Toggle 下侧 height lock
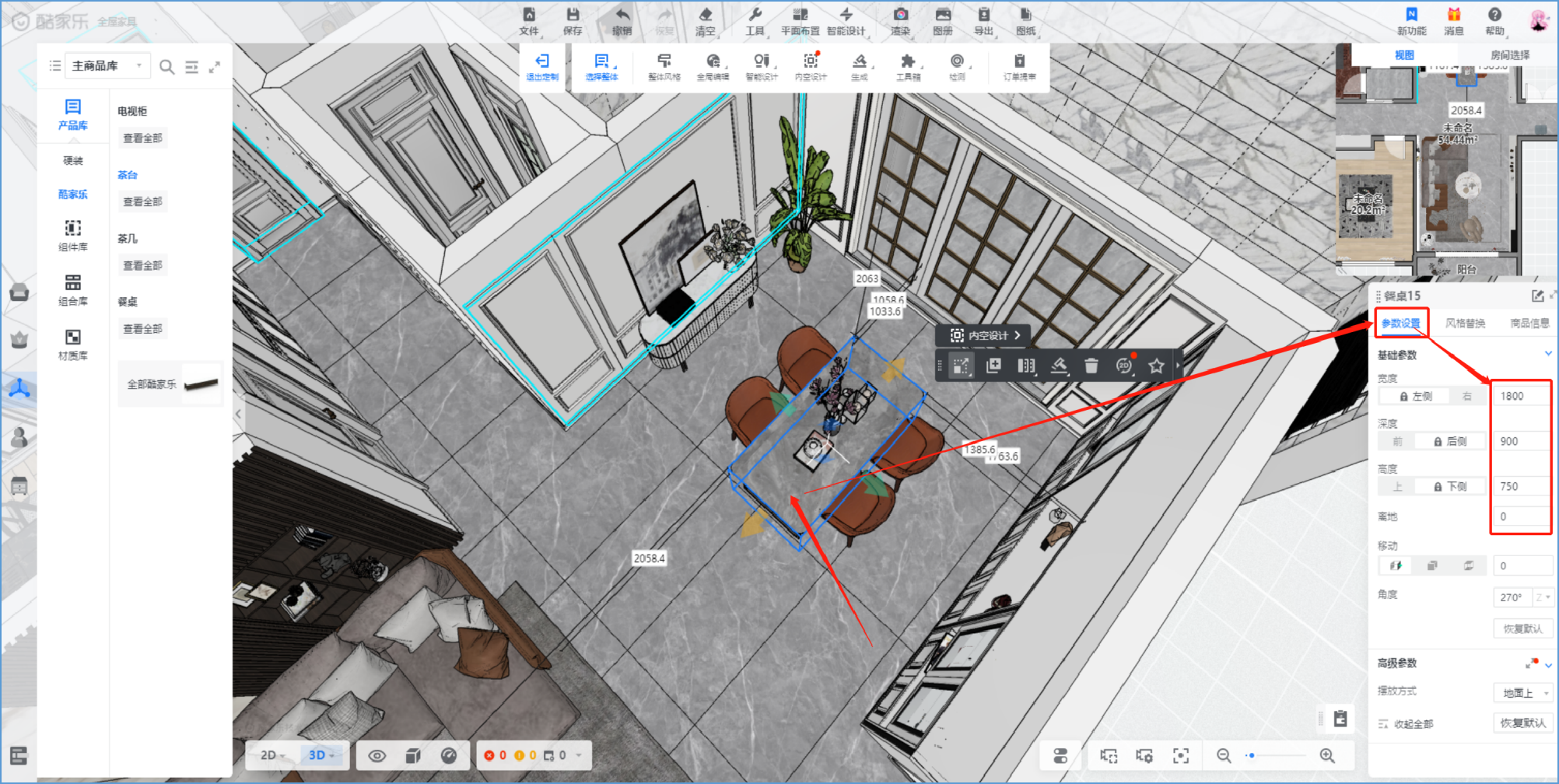Viewport: 1559px width, 784px height. click(1450, 486)
